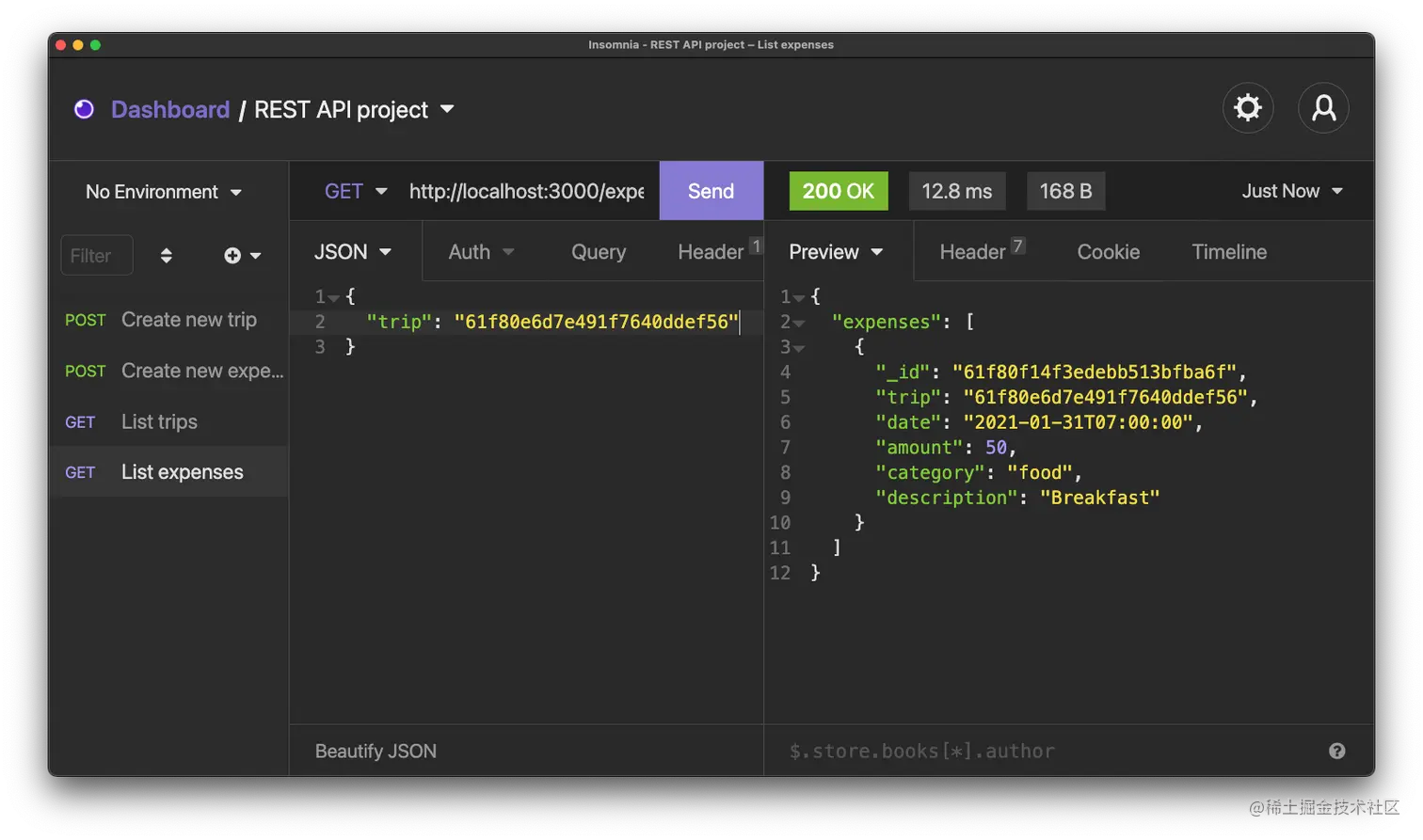Open the user account icon
Screen dimensions: 1423x840
click(1323, 108)
